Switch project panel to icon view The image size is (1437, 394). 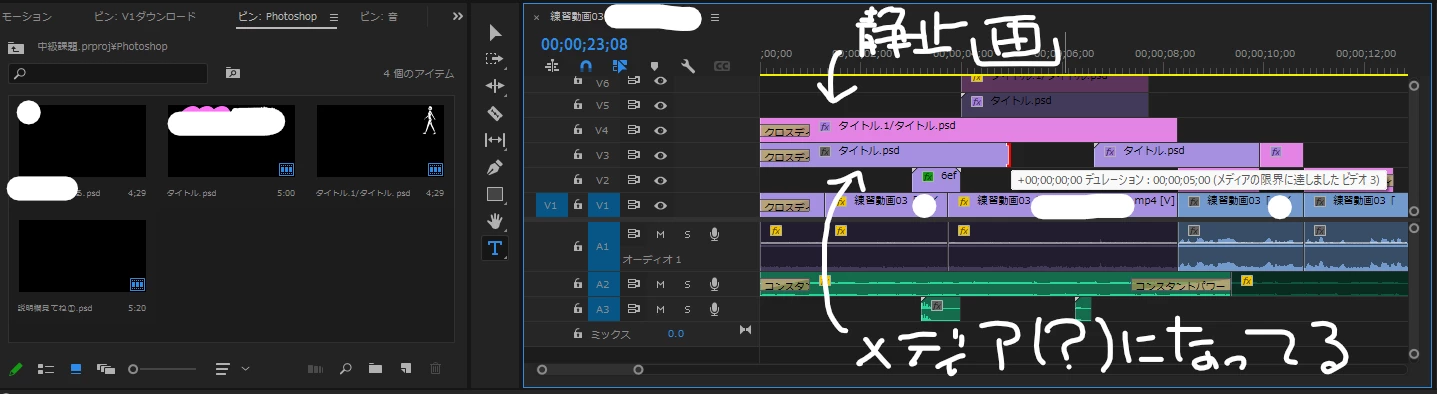click(76, 369)
